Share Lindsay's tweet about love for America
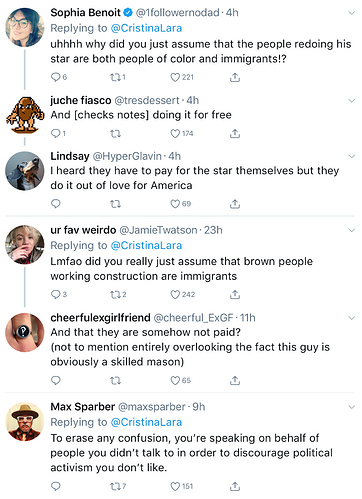This screenshot has width=362, height=499. (x=235, y=204)
